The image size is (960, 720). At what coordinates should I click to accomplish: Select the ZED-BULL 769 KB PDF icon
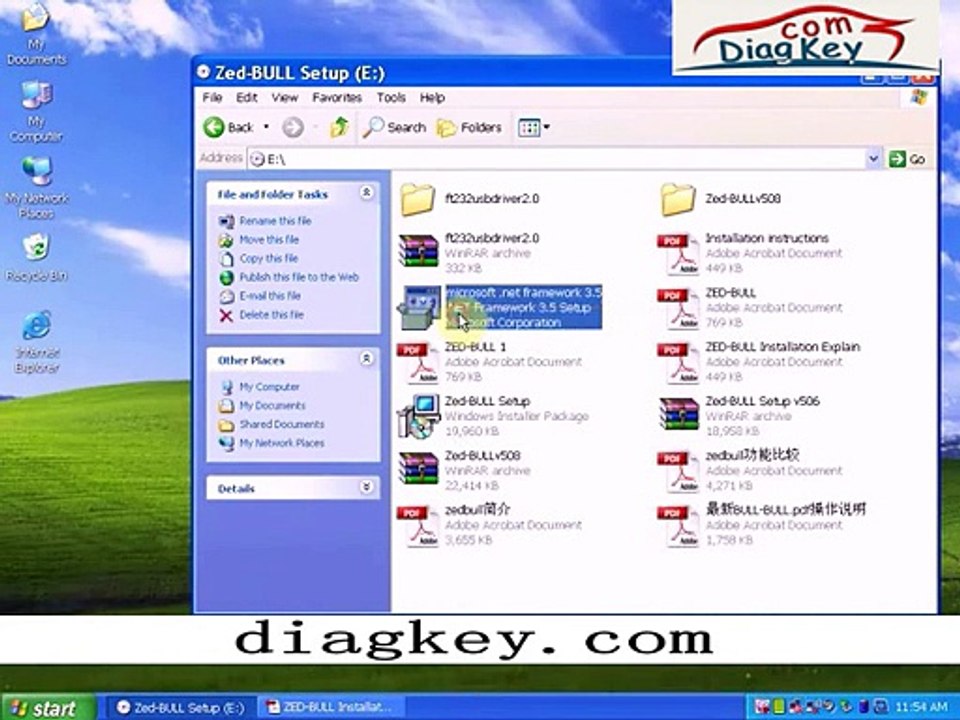(678, 308)
